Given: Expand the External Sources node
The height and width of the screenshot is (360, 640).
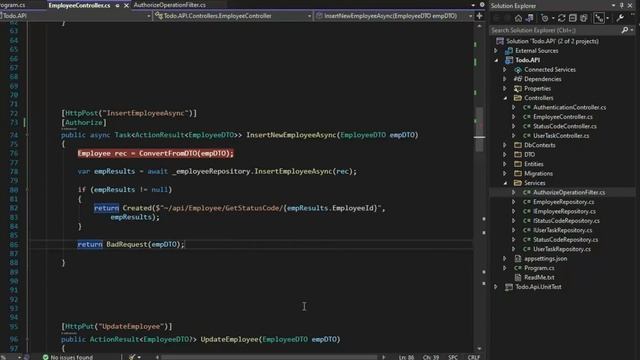Looking at the screenshot, I should click(x=496, y=51).
